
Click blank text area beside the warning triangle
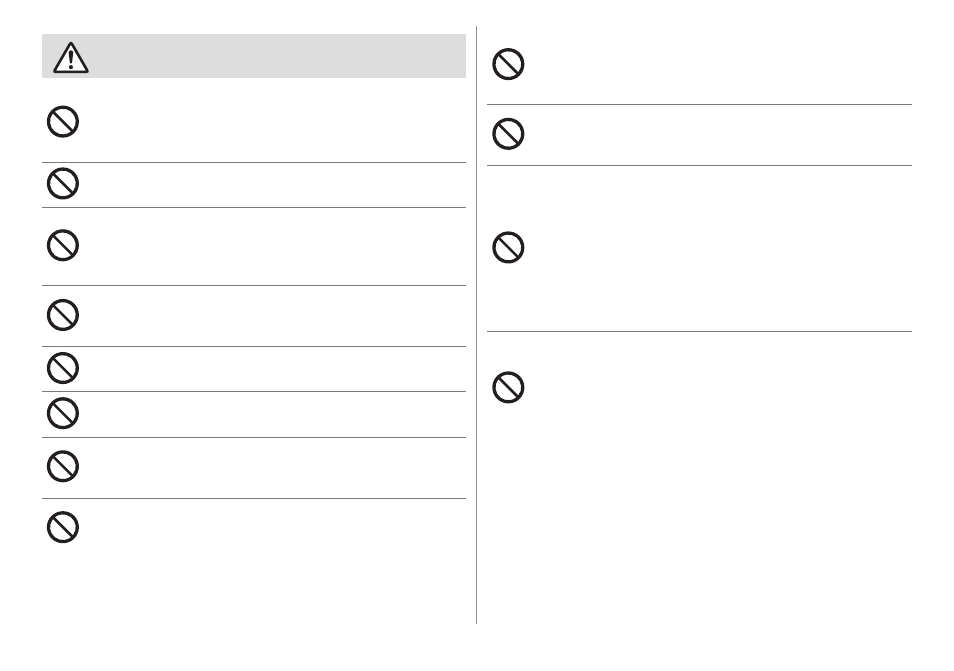click(279, 56)
